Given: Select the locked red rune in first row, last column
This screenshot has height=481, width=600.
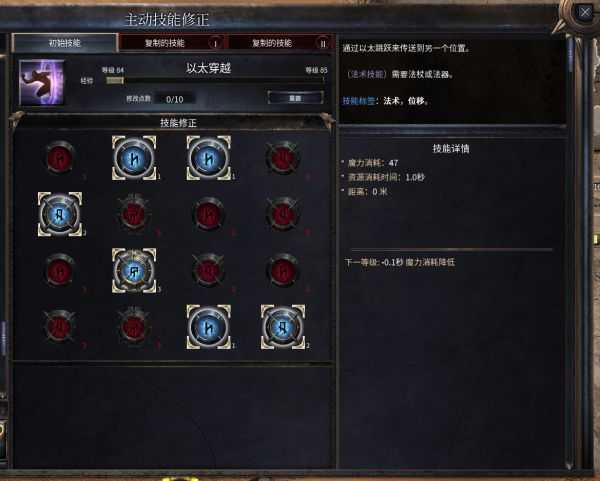Looking at the screenshot, I should click(x=283, y=157).
